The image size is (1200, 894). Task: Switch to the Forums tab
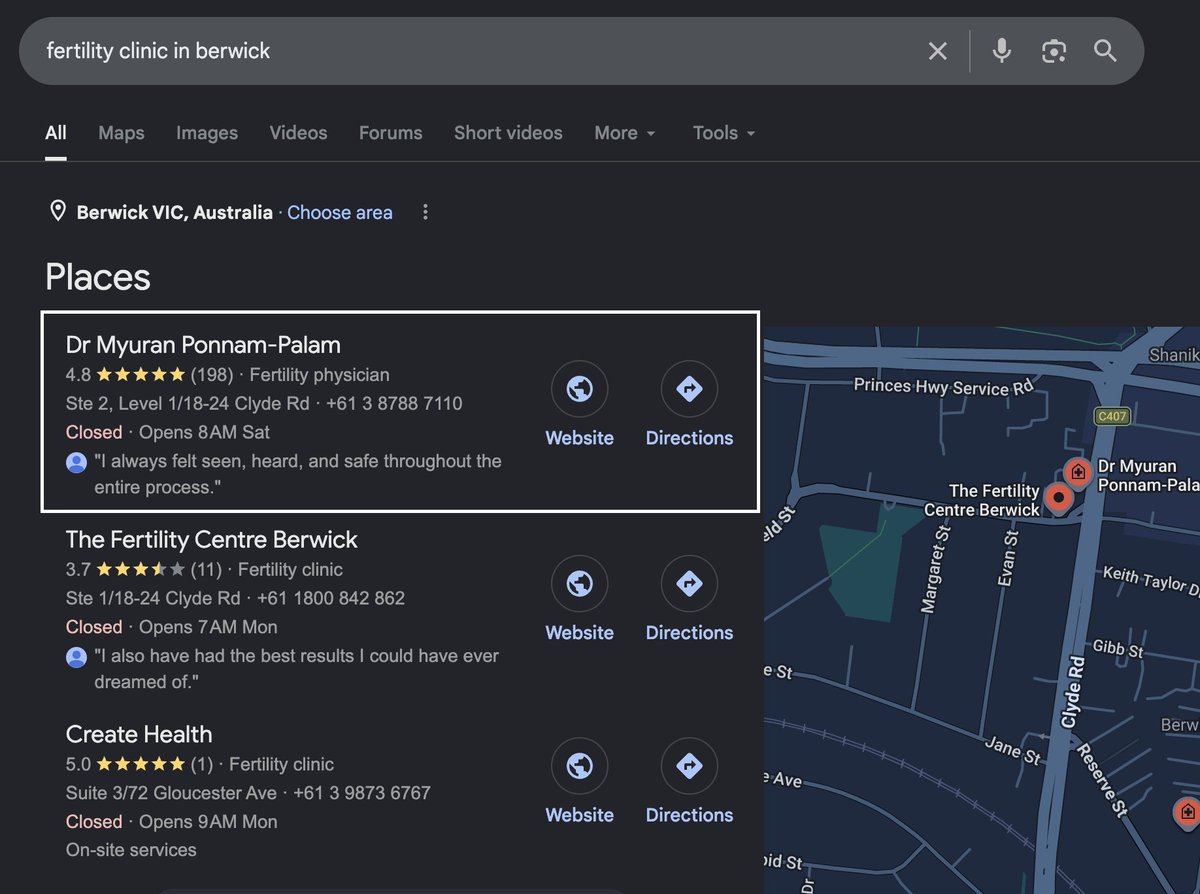pos(391,133)
